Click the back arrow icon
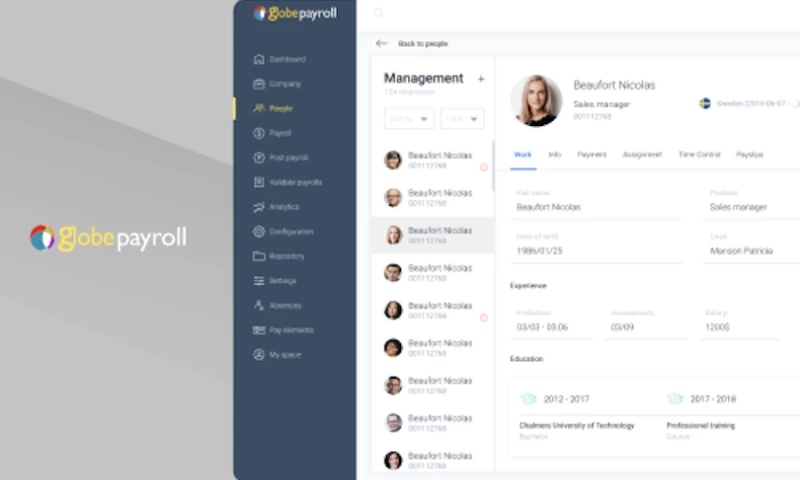The image size is (800, 480). (381, 43)
